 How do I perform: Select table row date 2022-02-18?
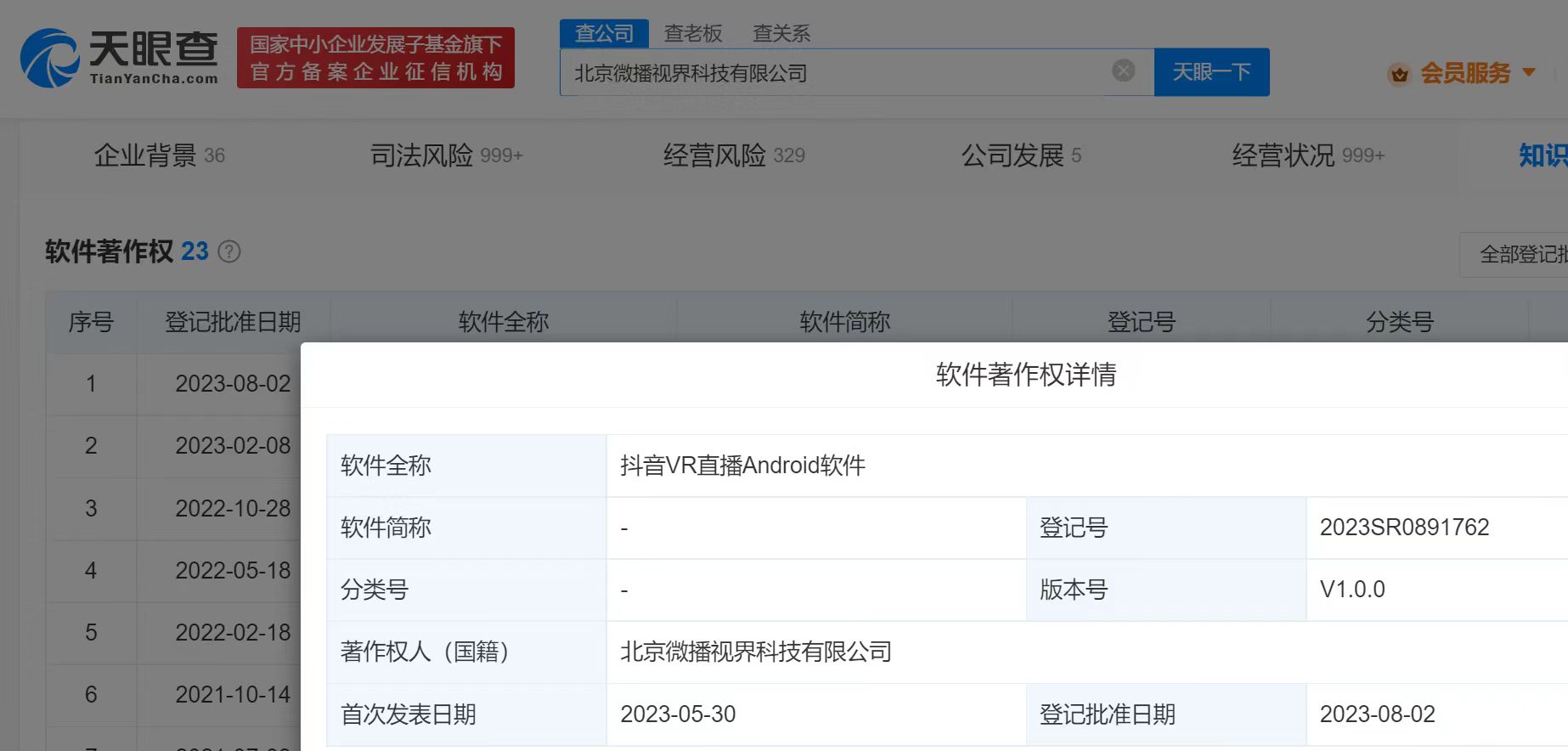point(233,633)
